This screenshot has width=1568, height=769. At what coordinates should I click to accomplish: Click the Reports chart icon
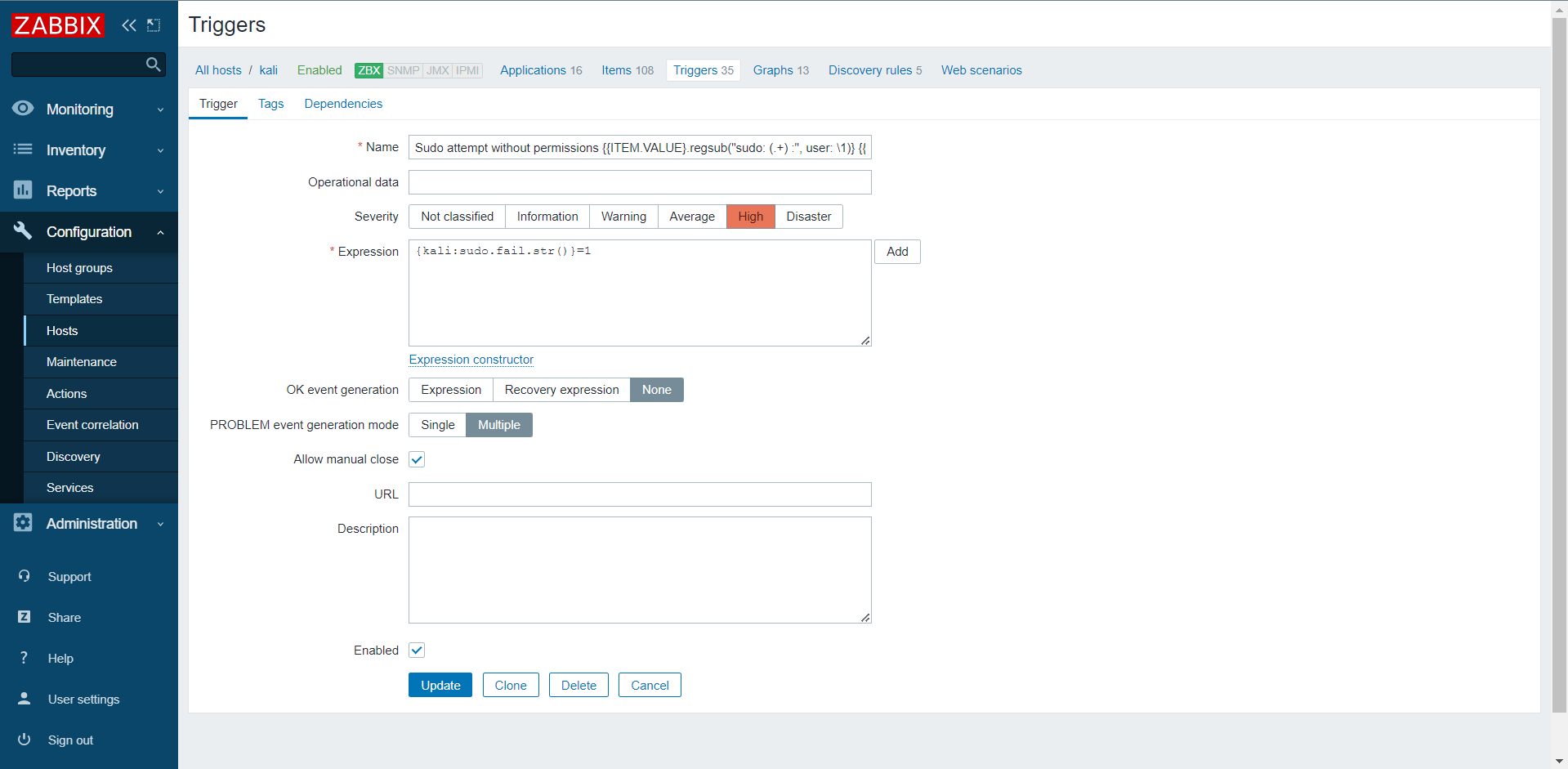(23, 190)
